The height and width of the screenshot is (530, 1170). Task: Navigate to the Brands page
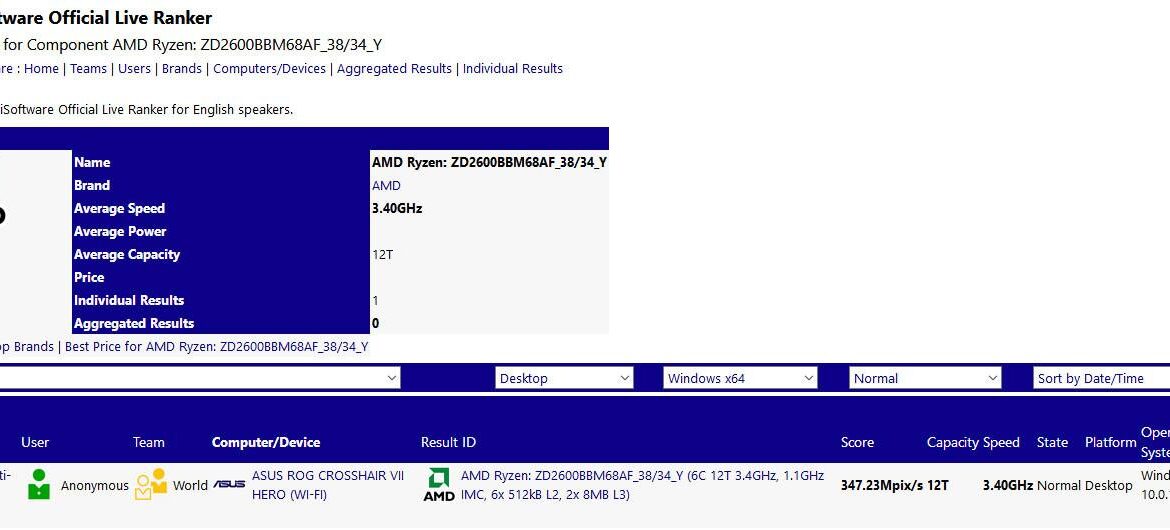(181, 69)
